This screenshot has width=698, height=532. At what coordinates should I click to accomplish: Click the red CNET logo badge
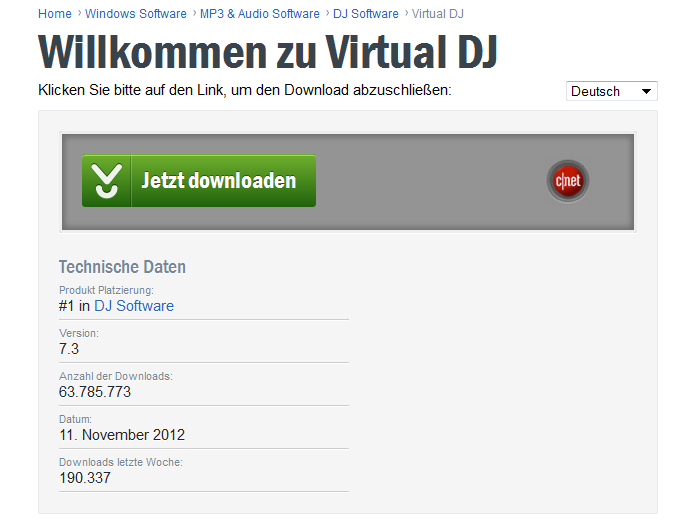pos(568,181)
